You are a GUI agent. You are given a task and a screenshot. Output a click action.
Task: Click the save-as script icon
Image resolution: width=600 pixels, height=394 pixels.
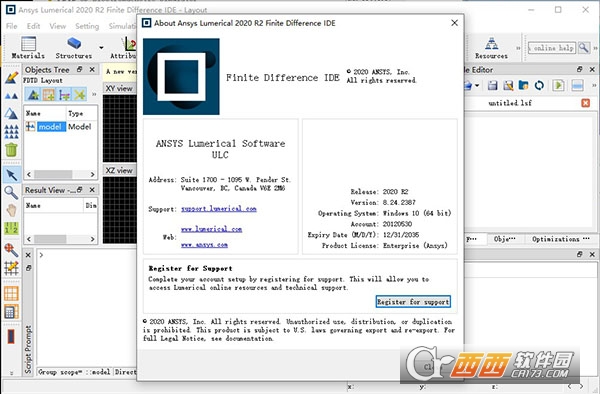click(x=508, y=85)
